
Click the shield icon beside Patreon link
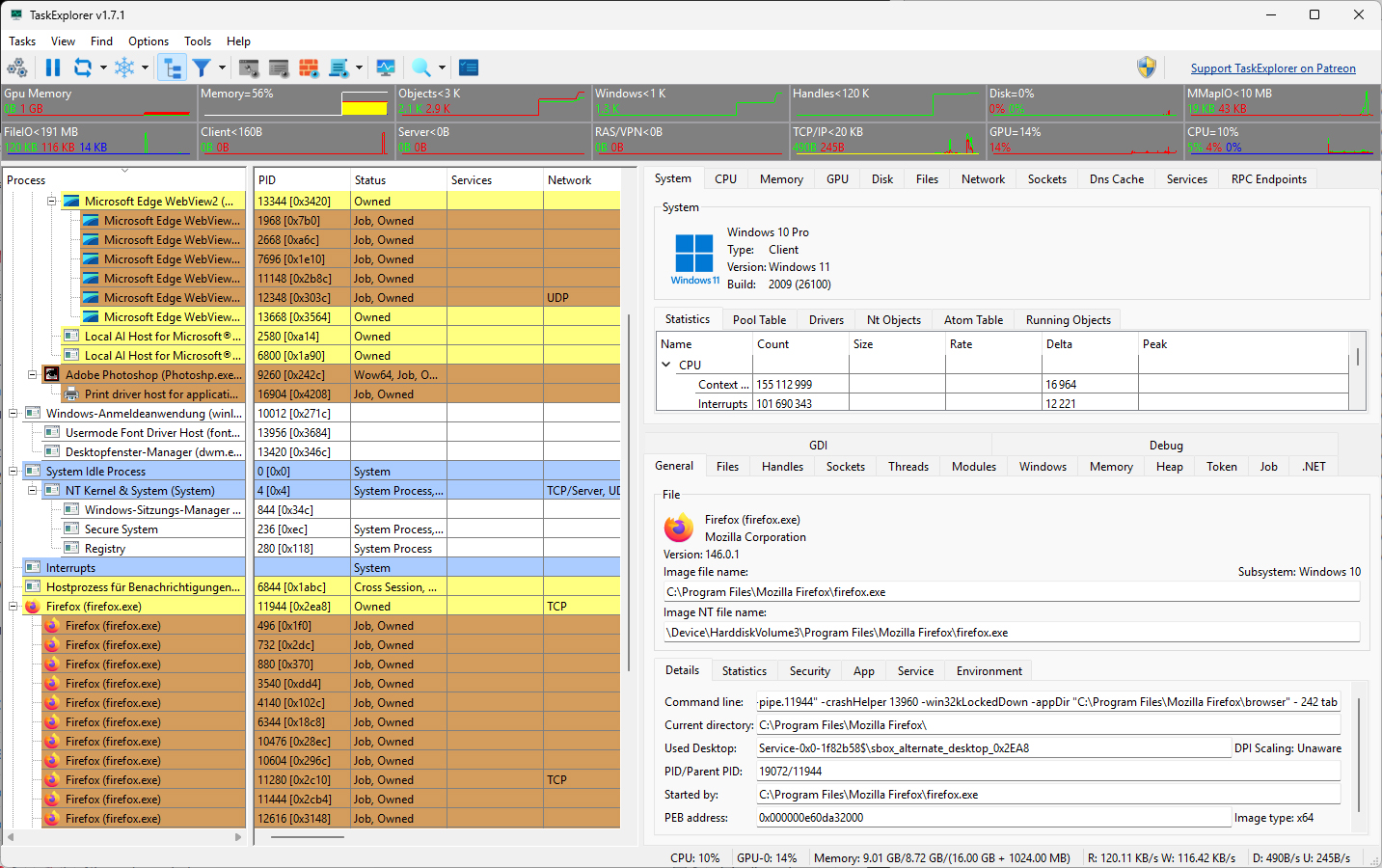coord(1146,68)
